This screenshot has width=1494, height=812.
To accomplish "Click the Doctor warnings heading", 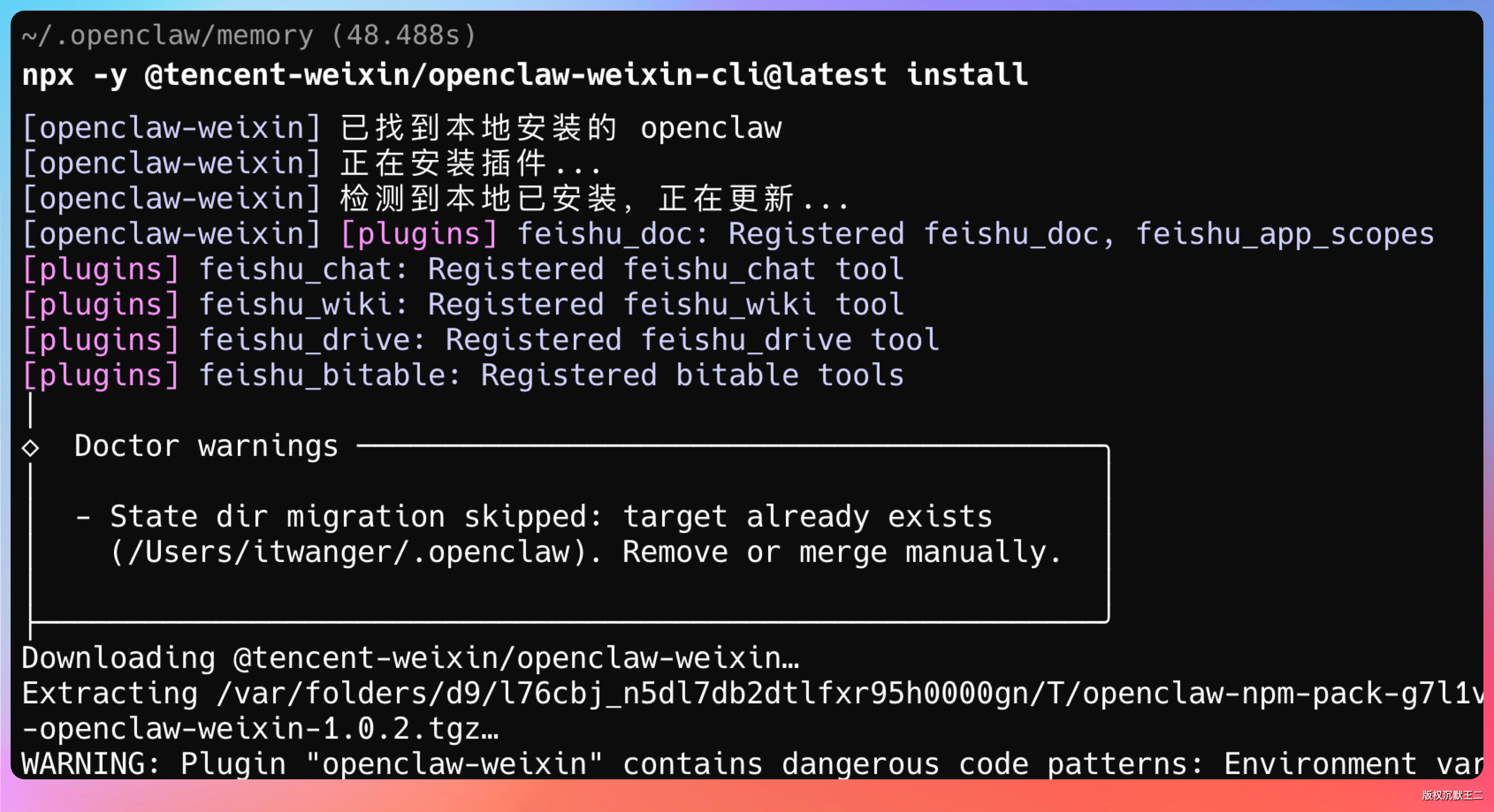I will point(206,446).
